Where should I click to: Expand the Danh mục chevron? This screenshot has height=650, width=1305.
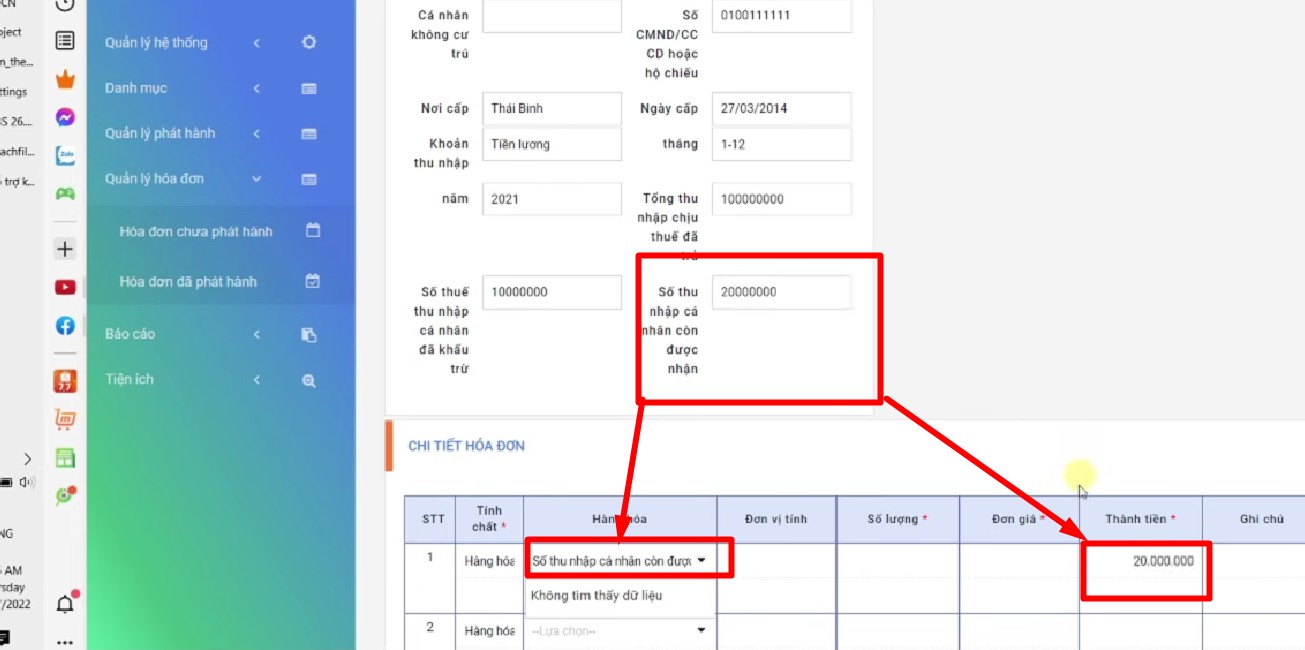click(257, 88)
